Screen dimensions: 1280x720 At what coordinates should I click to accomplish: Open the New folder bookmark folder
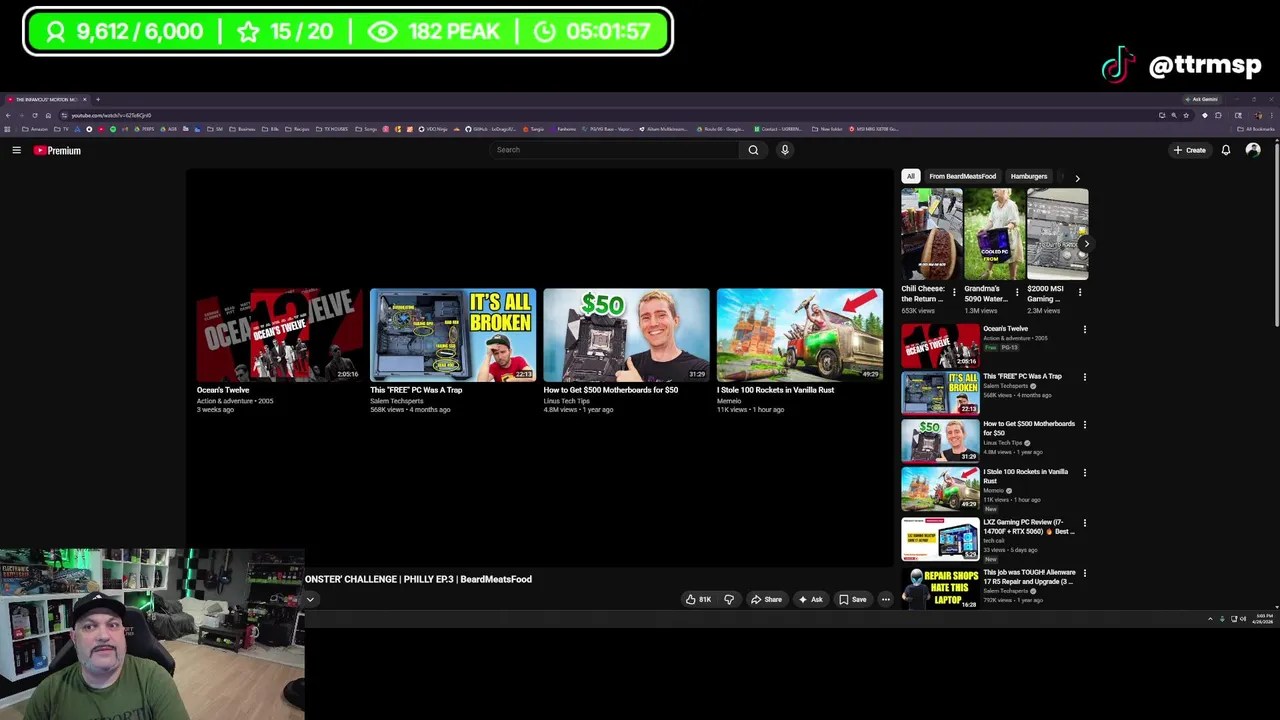coord(827,129)
